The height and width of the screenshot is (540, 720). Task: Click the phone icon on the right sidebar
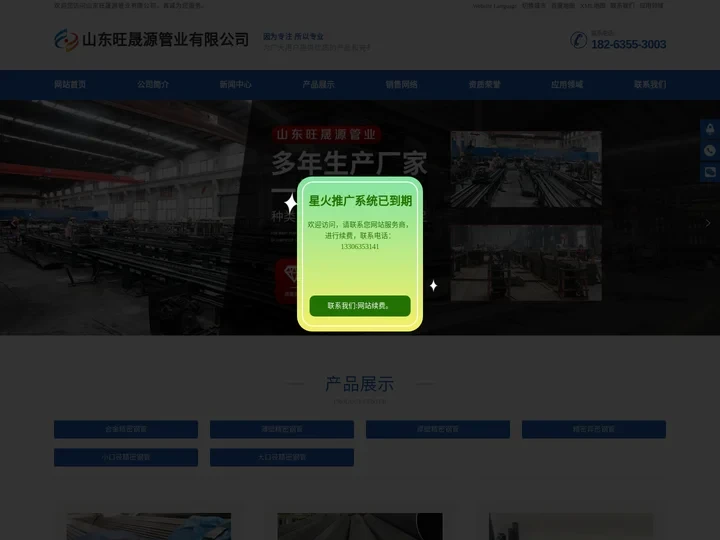710,151
